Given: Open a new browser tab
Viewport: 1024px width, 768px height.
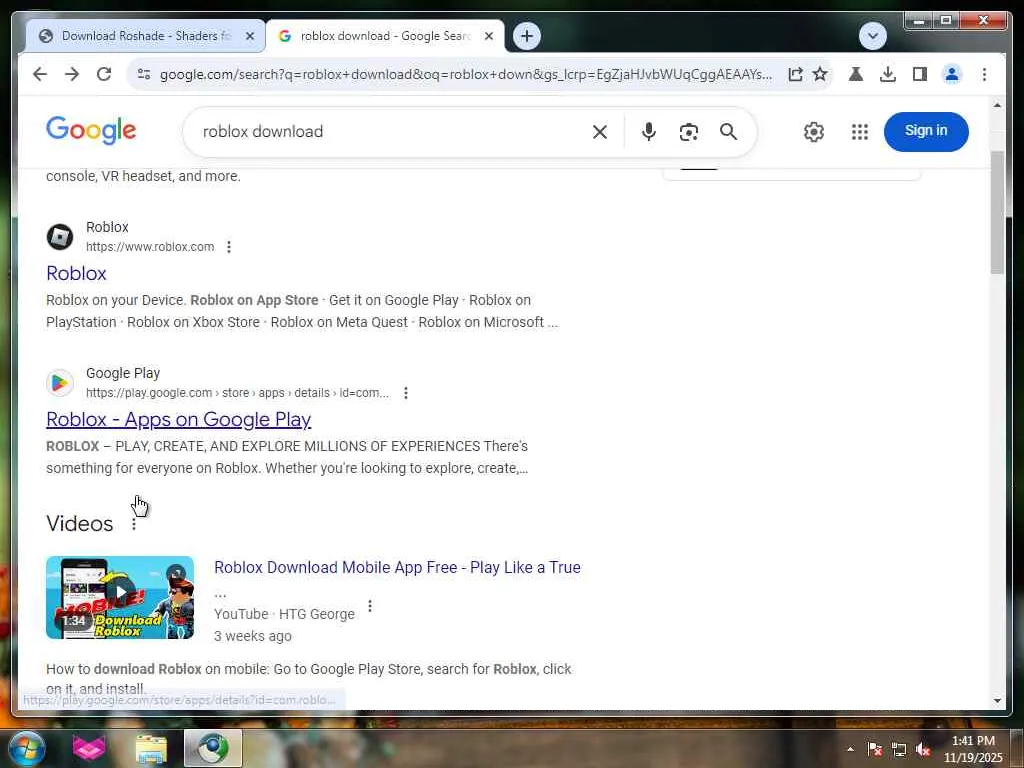Looking at the screenshot, I should point(527,36).
